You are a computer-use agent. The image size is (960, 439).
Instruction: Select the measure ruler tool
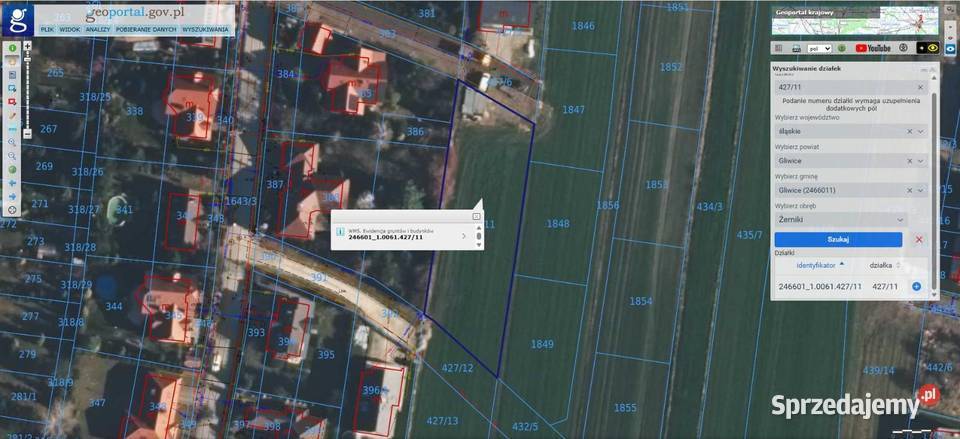click(12, 129)
